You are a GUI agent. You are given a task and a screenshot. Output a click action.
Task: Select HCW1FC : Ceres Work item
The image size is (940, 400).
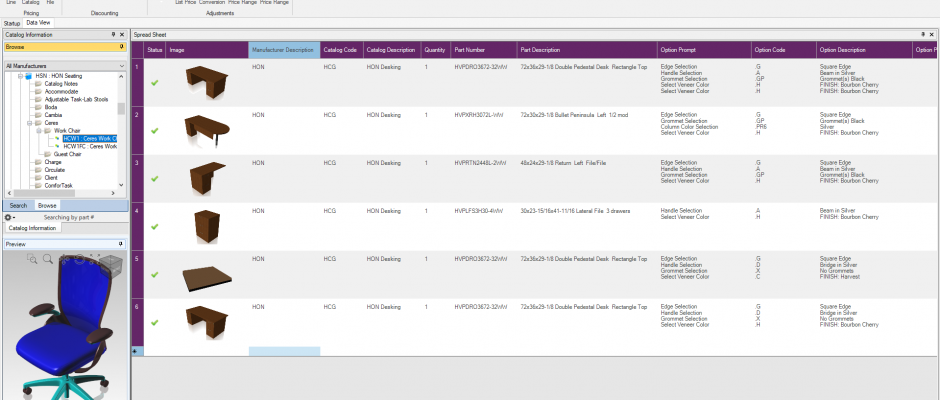(x=90, y=146)
